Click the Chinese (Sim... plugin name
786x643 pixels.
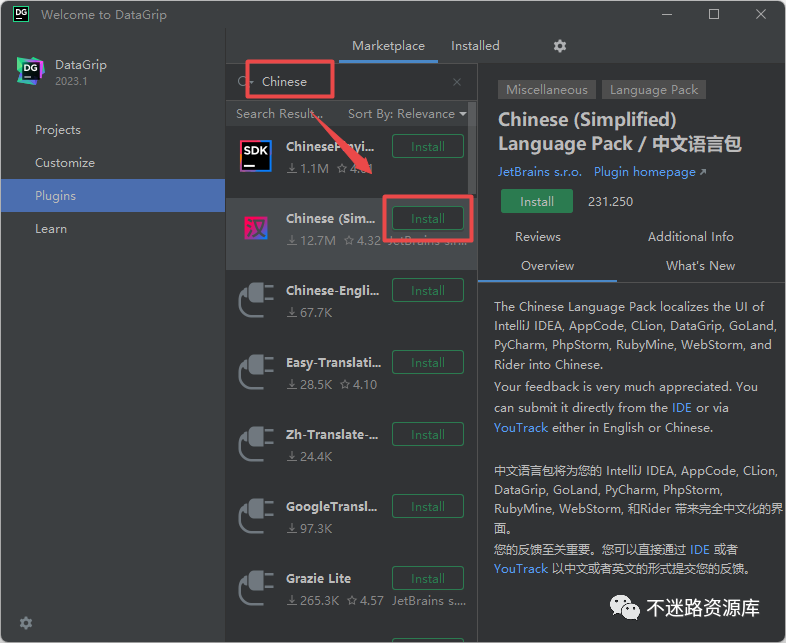point(330,219)
